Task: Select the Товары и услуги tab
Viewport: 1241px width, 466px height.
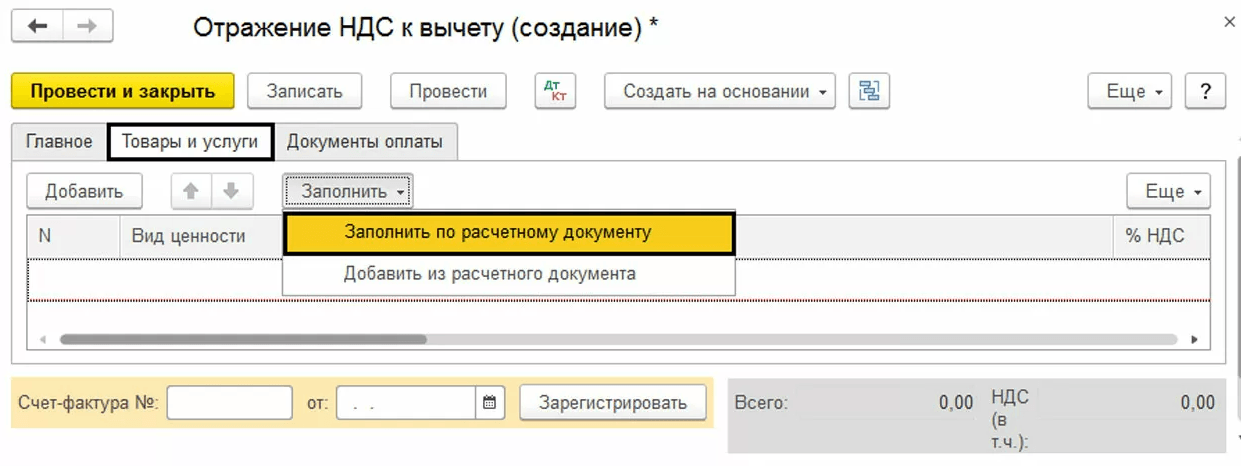Action: (x=190, y=142)
